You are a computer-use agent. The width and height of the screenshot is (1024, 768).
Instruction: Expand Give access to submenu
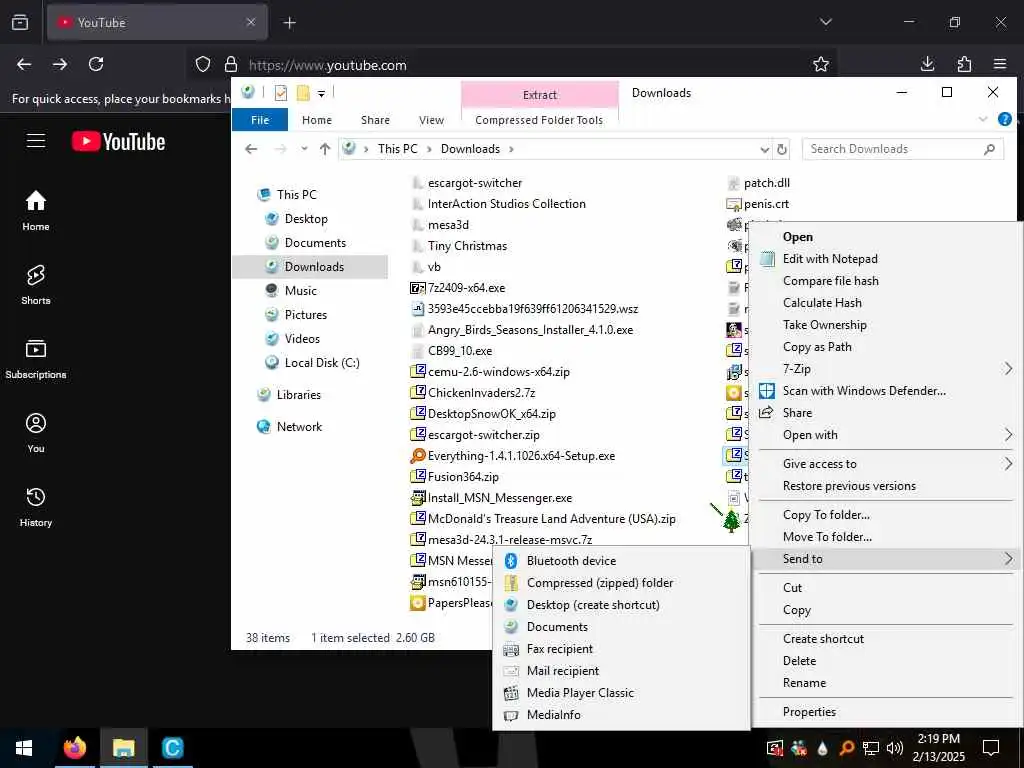pyautogui.click(x=886, y=464)
